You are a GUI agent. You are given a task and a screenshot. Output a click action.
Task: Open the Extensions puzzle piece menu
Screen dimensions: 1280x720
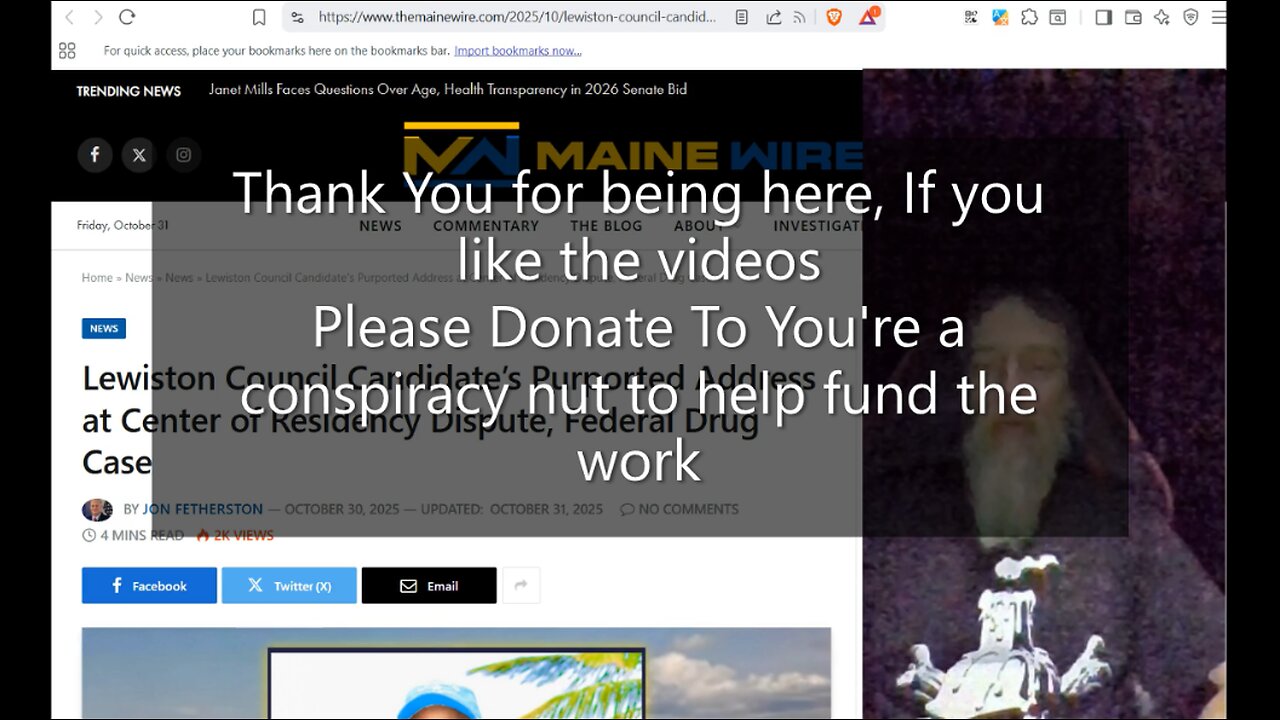tap(1029, 17)
